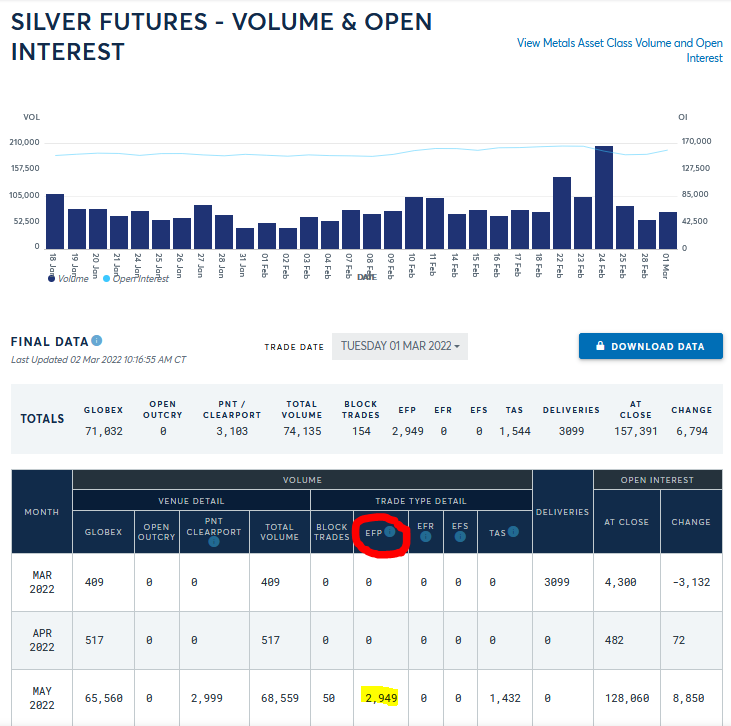Viewport: 731px width, 726px height.
Task: Click the tallest volume bar for 24 Feb
Action: [x=603, y=198]
